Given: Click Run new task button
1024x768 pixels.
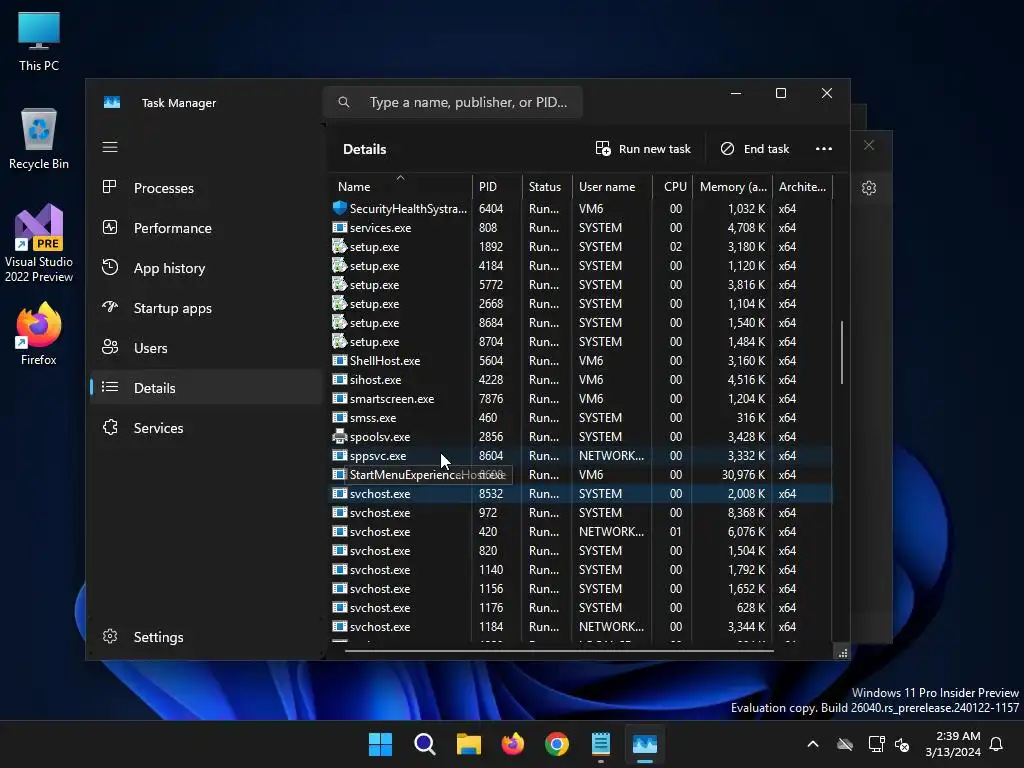Looking at the screenshot, I should pos(643,149).
